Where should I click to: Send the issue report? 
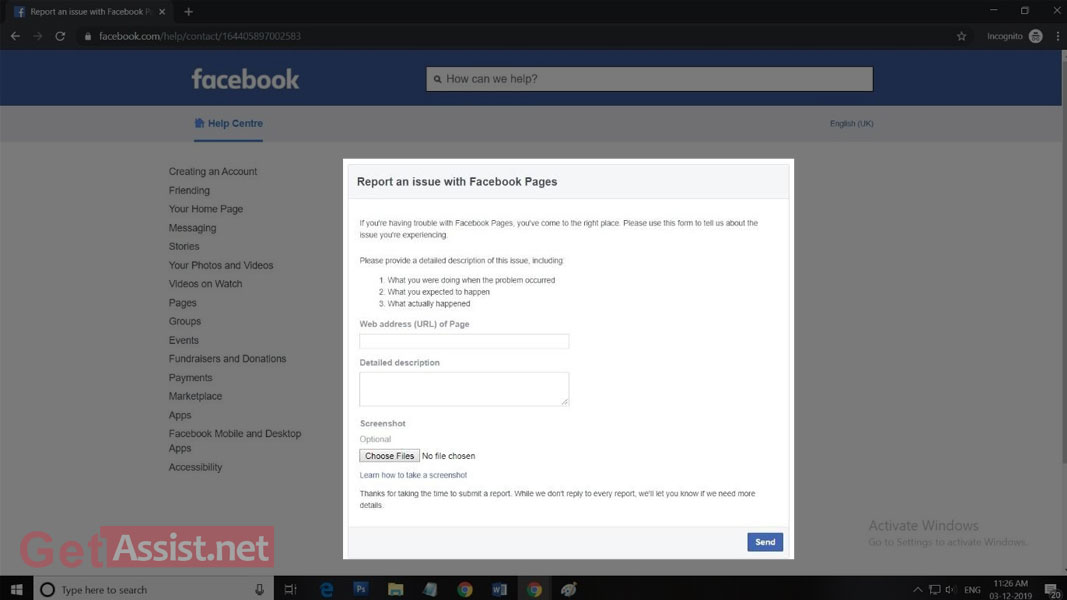pyautogui.click(x=764, y=541)
